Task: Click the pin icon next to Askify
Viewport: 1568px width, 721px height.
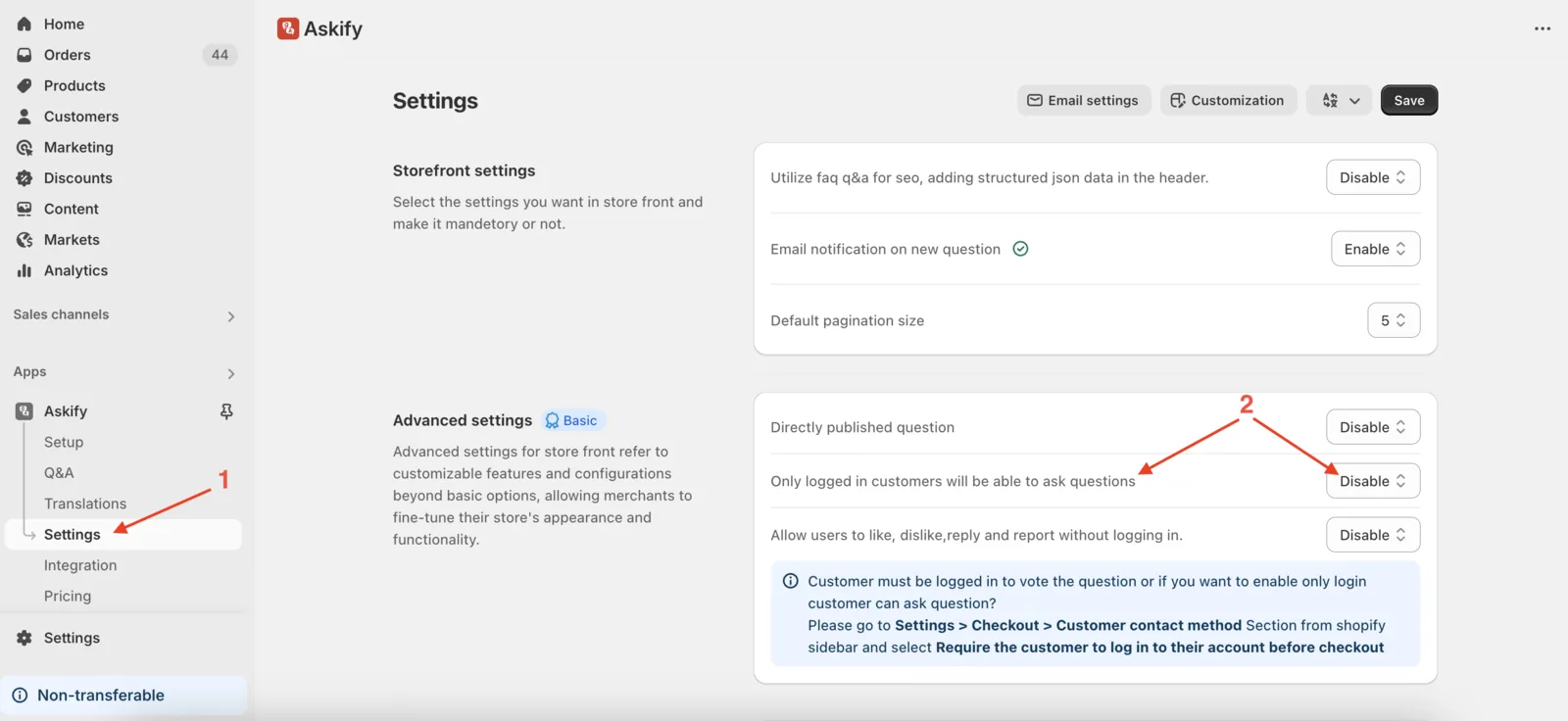Action: click(226, 411)
